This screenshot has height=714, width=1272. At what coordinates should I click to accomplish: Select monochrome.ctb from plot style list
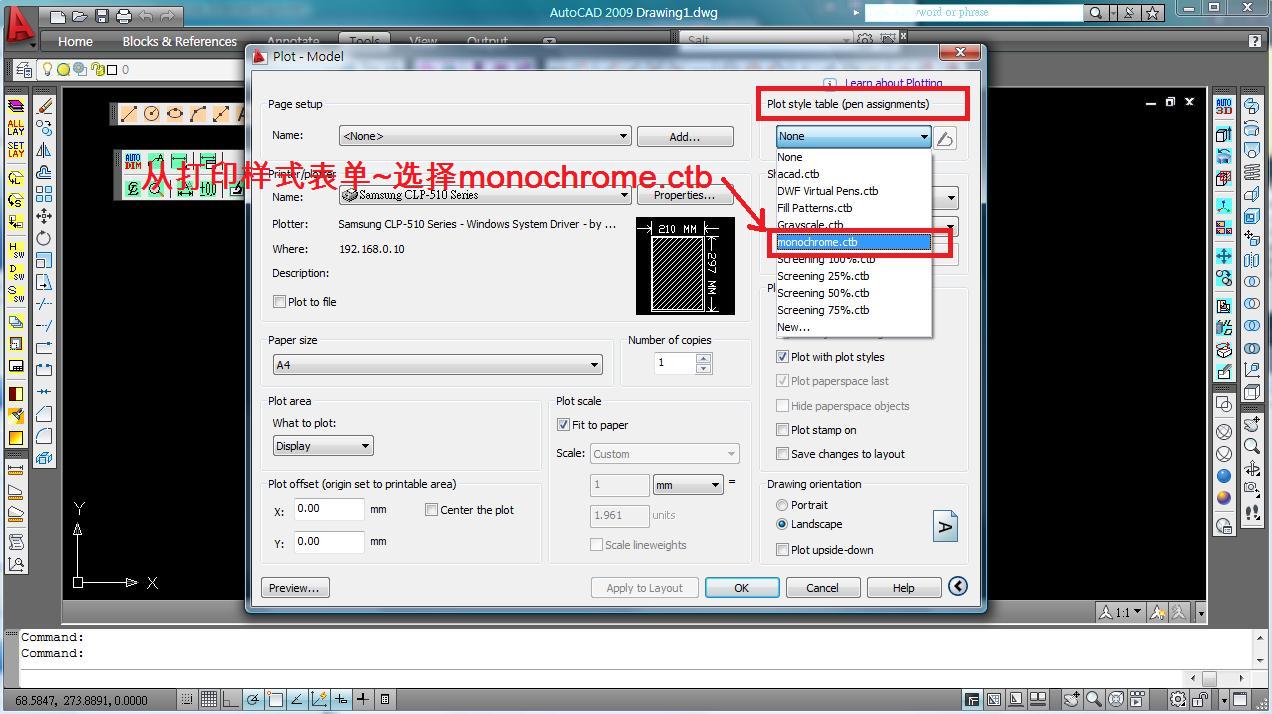(x=854, y=242)
